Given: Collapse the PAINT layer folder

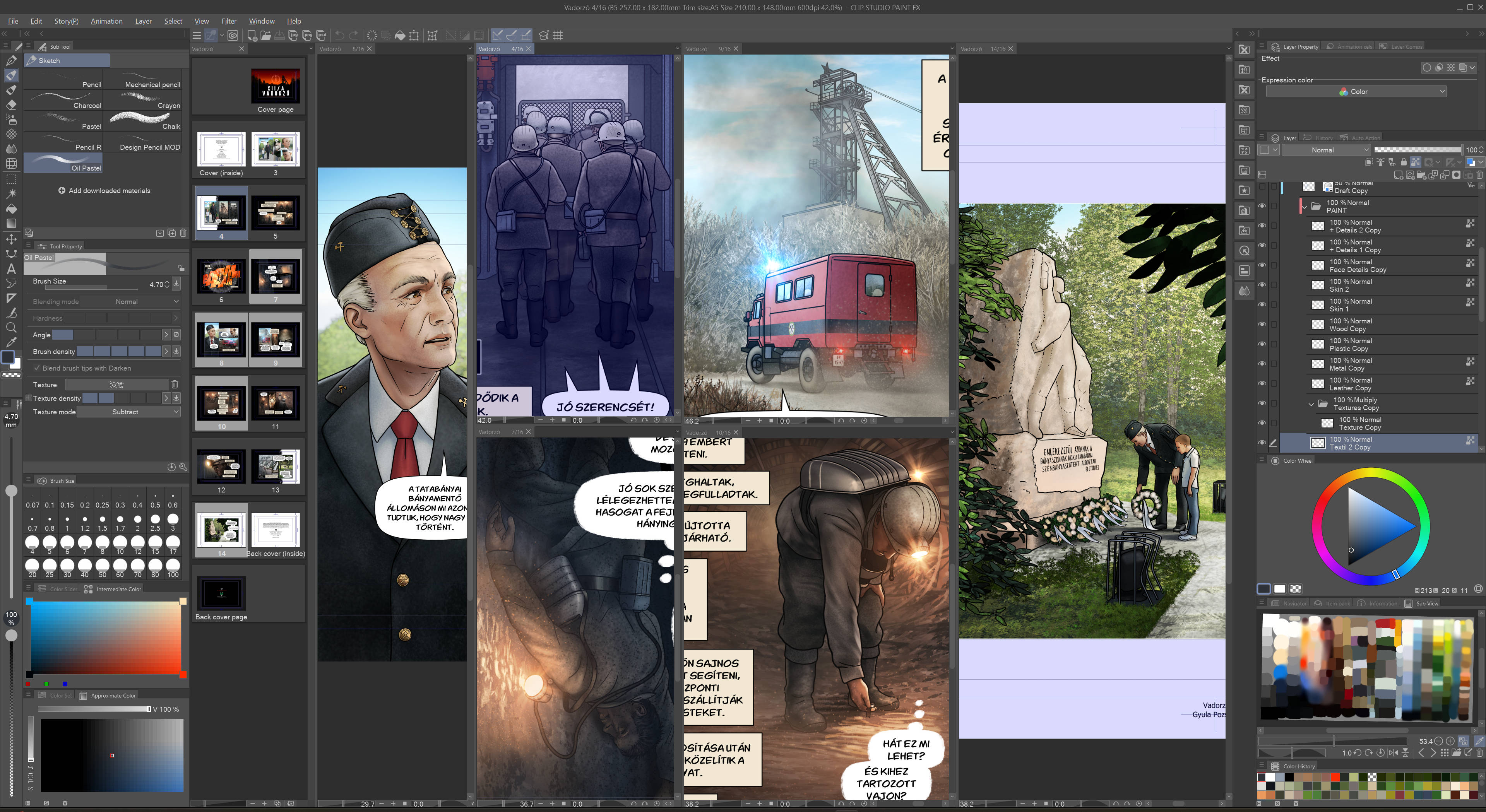Looking at the screenshot, I should coord(1304,207).
